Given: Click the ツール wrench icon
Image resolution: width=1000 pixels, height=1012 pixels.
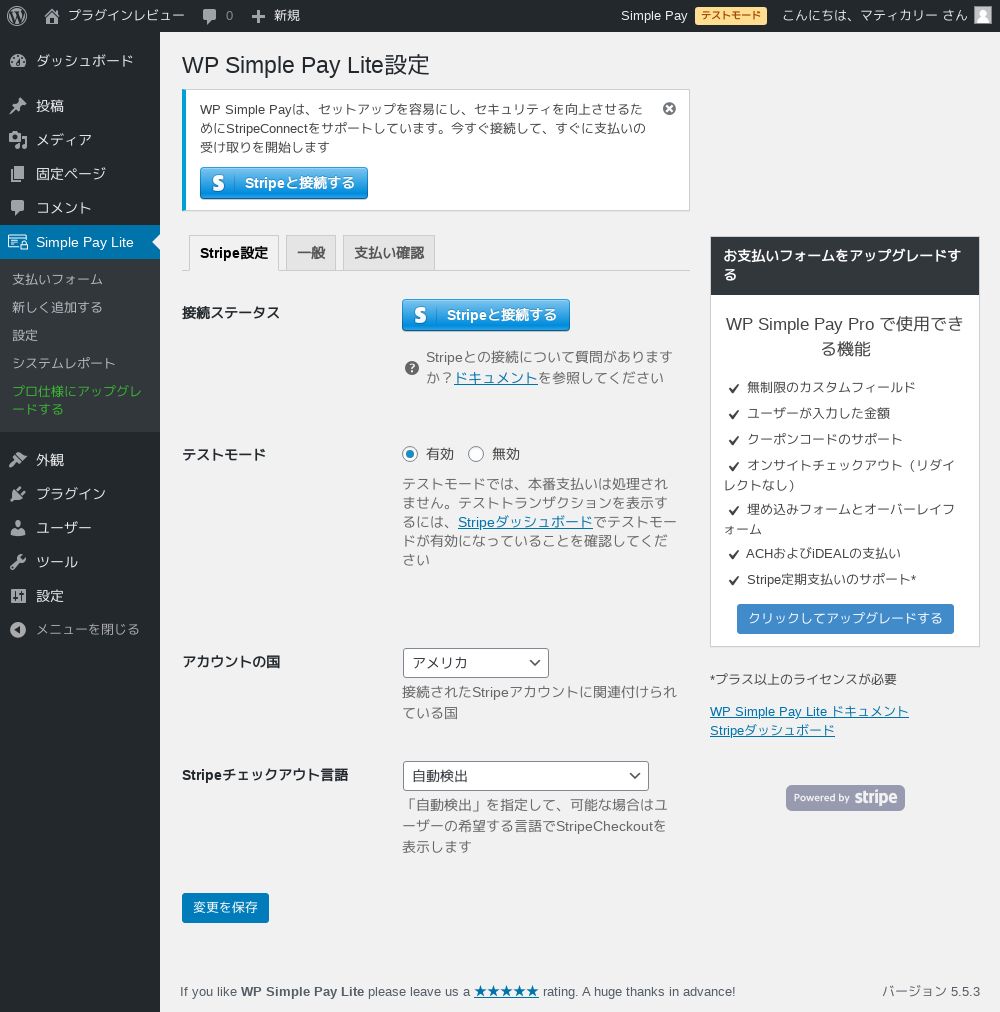Looking at the screenshot, I should [x=18, y=562].
